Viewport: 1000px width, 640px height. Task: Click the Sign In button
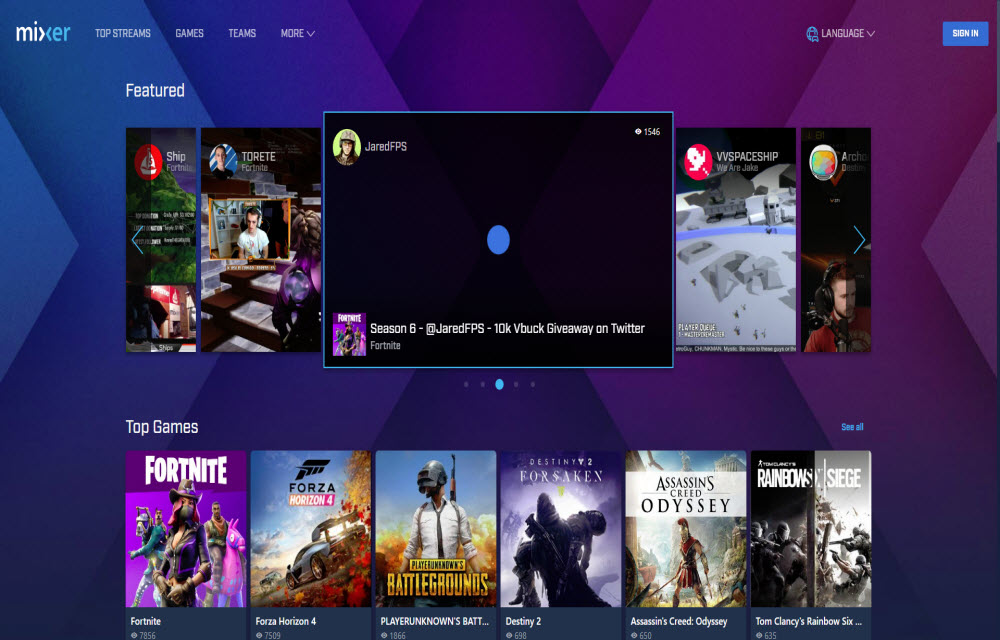tap(965, 33)
